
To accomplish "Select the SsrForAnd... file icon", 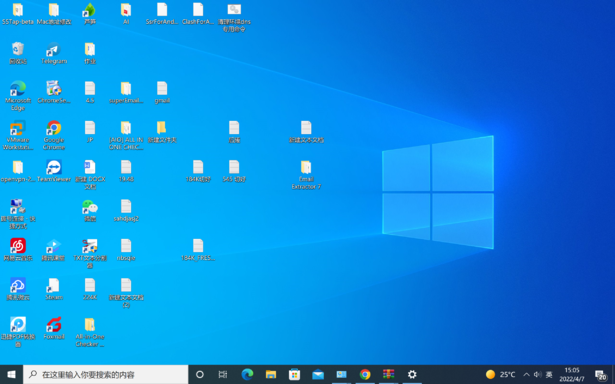I will [162, 14].
